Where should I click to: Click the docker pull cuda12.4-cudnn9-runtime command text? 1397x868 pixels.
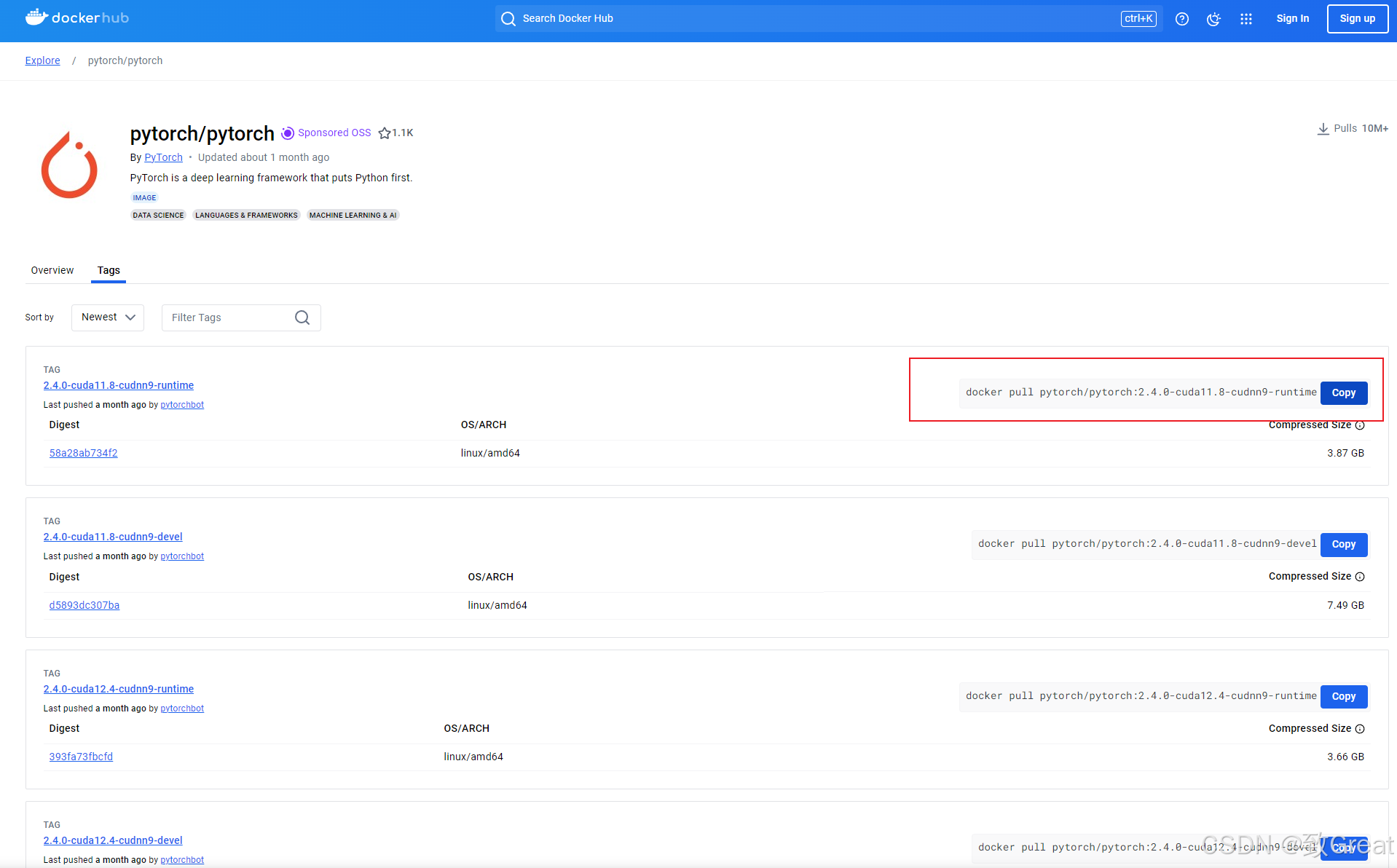pyautogui.click(x=1141, y=696)
